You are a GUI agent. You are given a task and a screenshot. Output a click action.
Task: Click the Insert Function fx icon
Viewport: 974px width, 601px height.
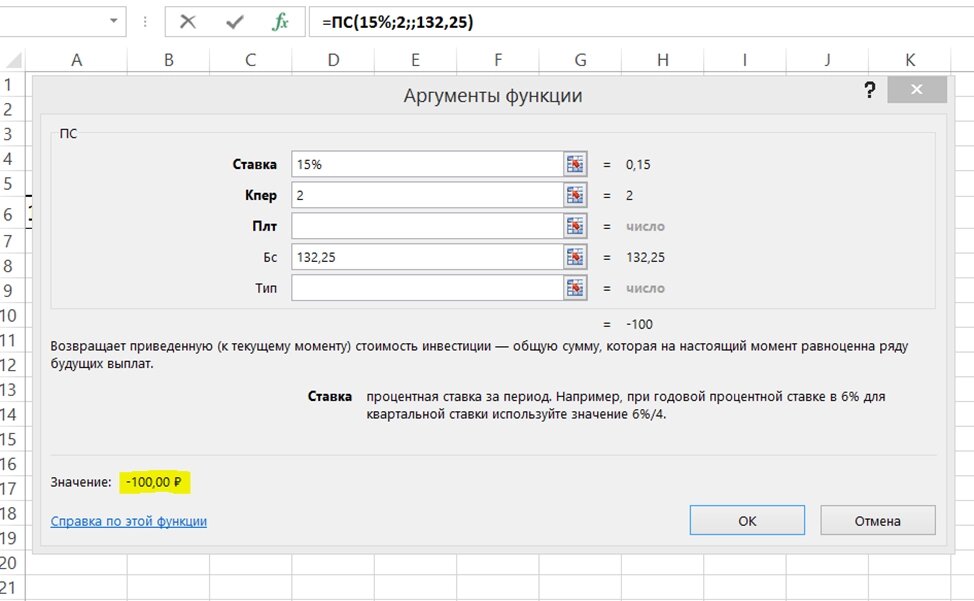coord(280,22)
